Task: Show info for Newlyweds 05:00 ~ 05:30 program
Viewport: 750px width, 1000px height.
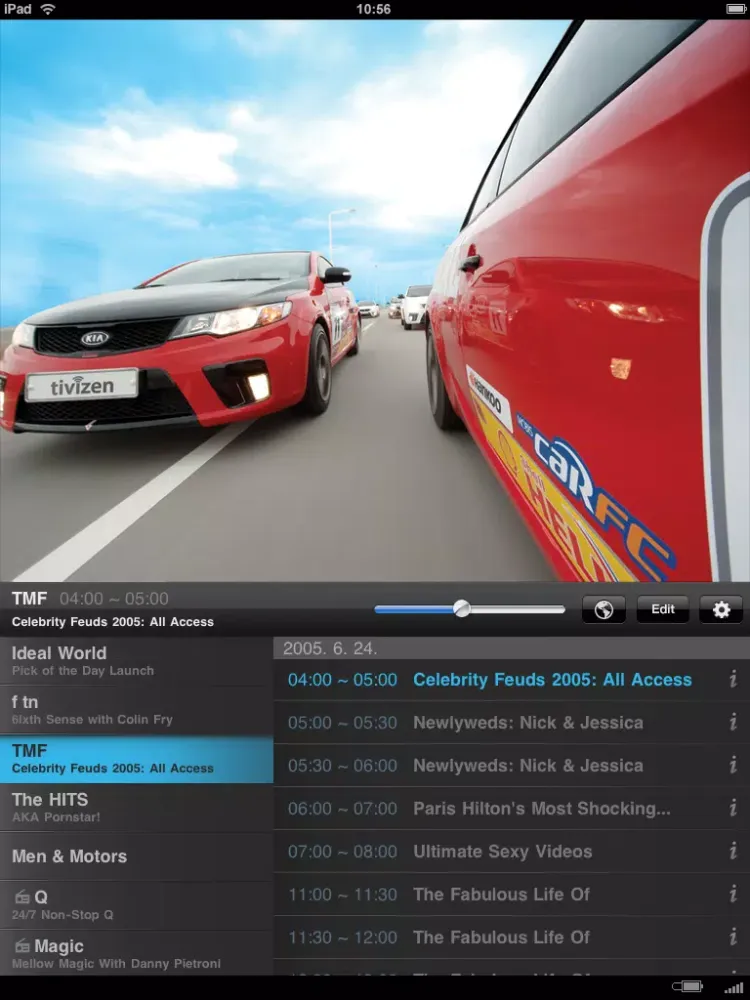Action: click(732, 723)
